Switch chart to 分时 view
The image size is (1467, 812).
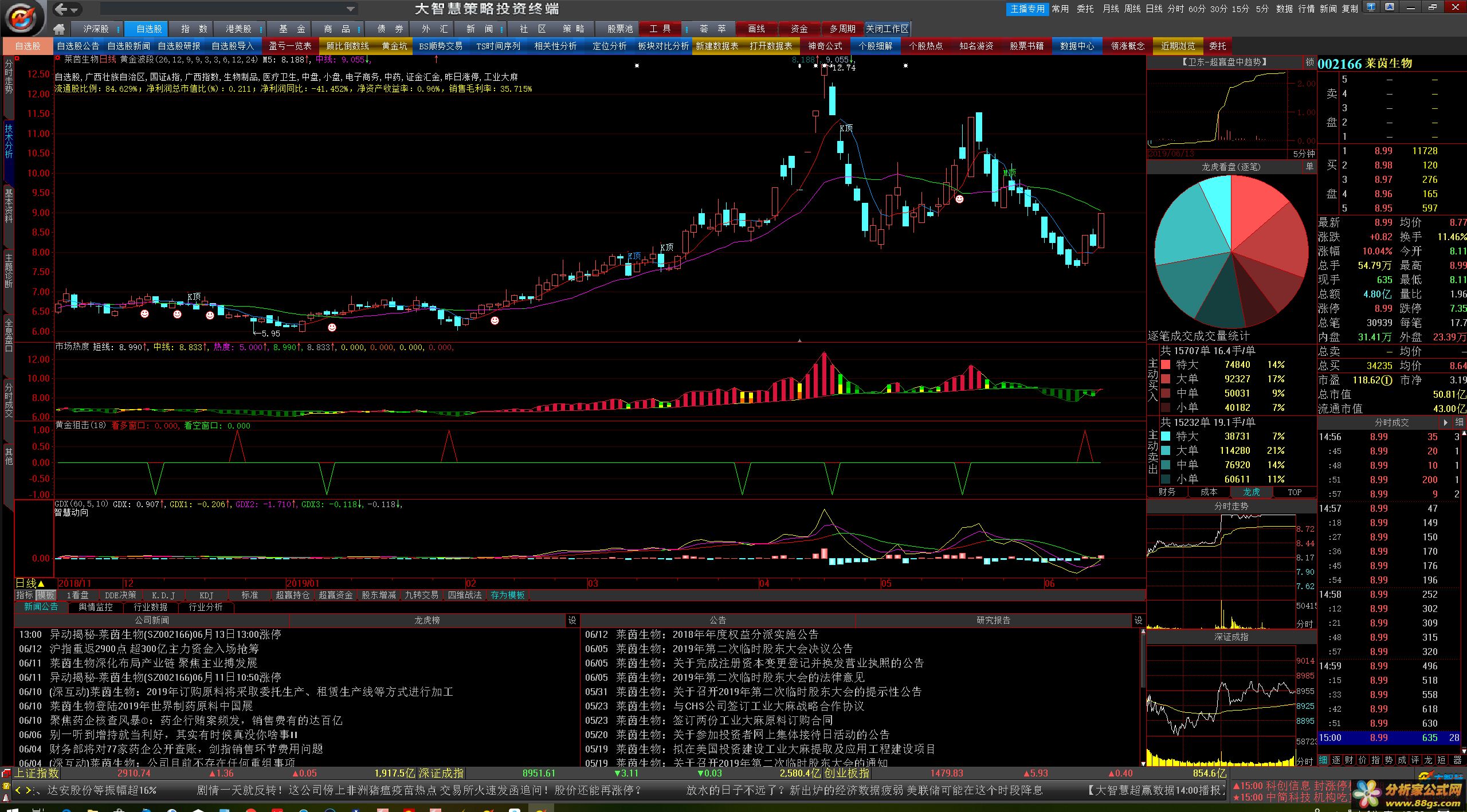tap(1175, 9)
